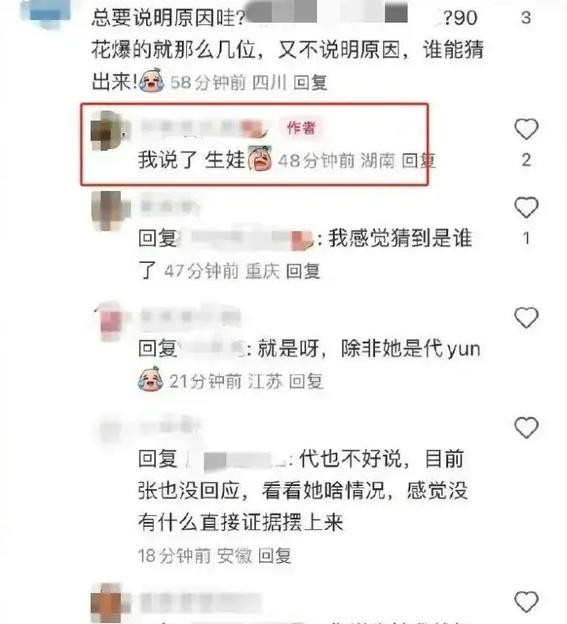This screenshot has height=624, width=567.
Task: Reply to the author's 48分钟前 湖南 comment
Action: (419, 161)
